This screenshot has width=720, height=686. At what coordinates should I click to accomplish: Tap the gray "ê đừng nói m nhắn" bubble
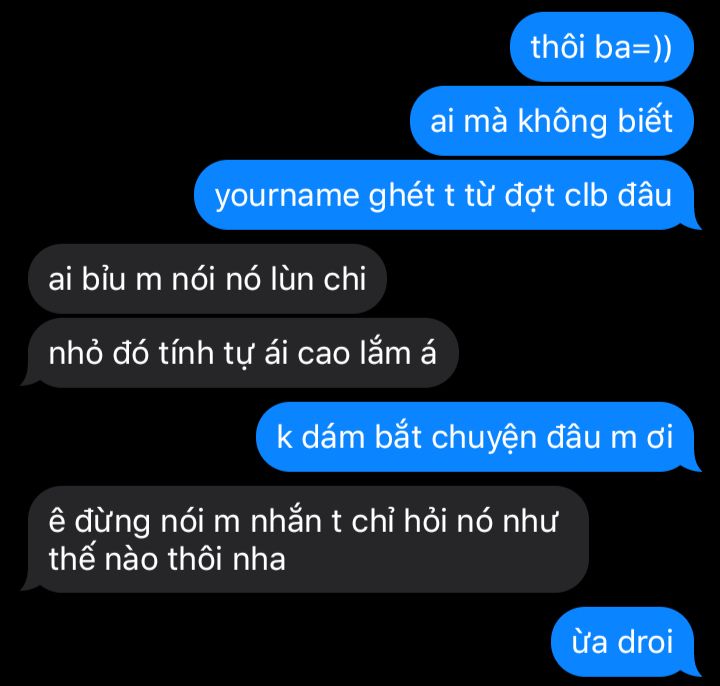point(304,540)
